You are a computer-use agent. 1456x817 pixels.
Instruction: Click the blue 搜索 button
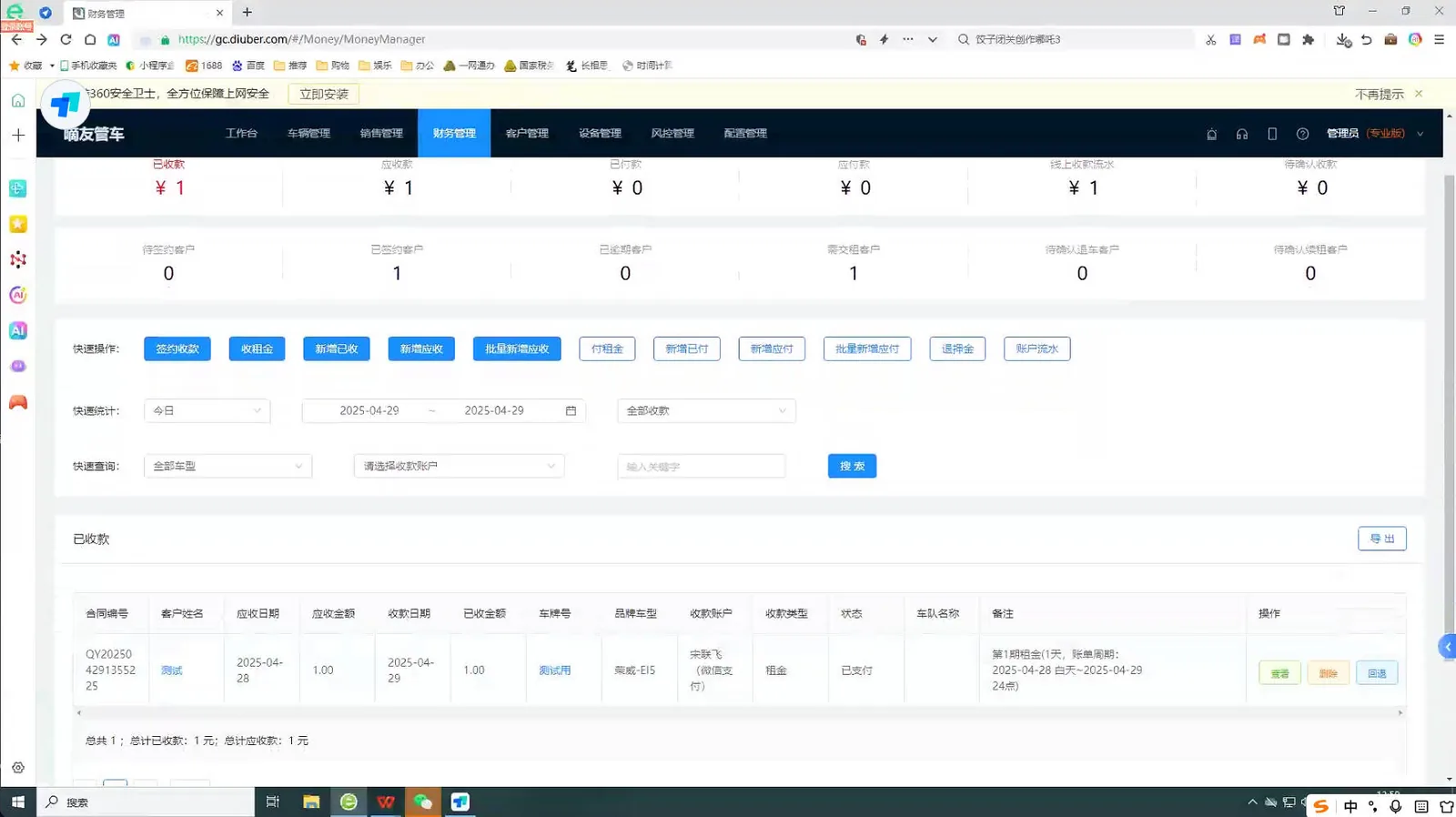(x=852, y=466)
